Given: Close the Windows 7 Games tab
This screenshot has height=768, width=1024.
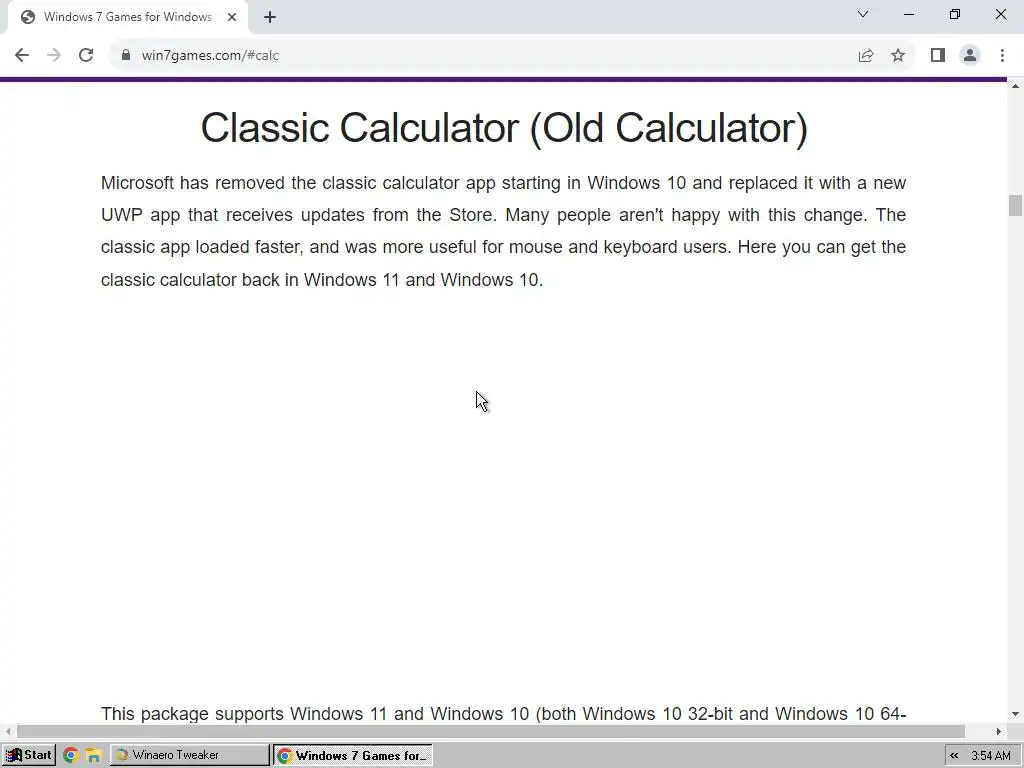Looking at the screenshot, I should coord(232,18).
